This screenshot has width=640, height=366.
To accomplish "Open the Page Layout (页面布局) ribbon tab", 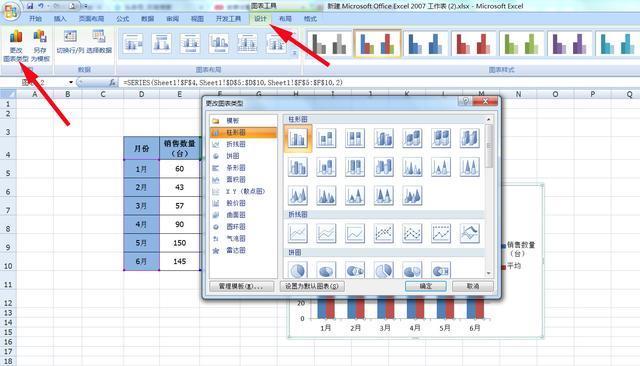I will click(91, 19).
